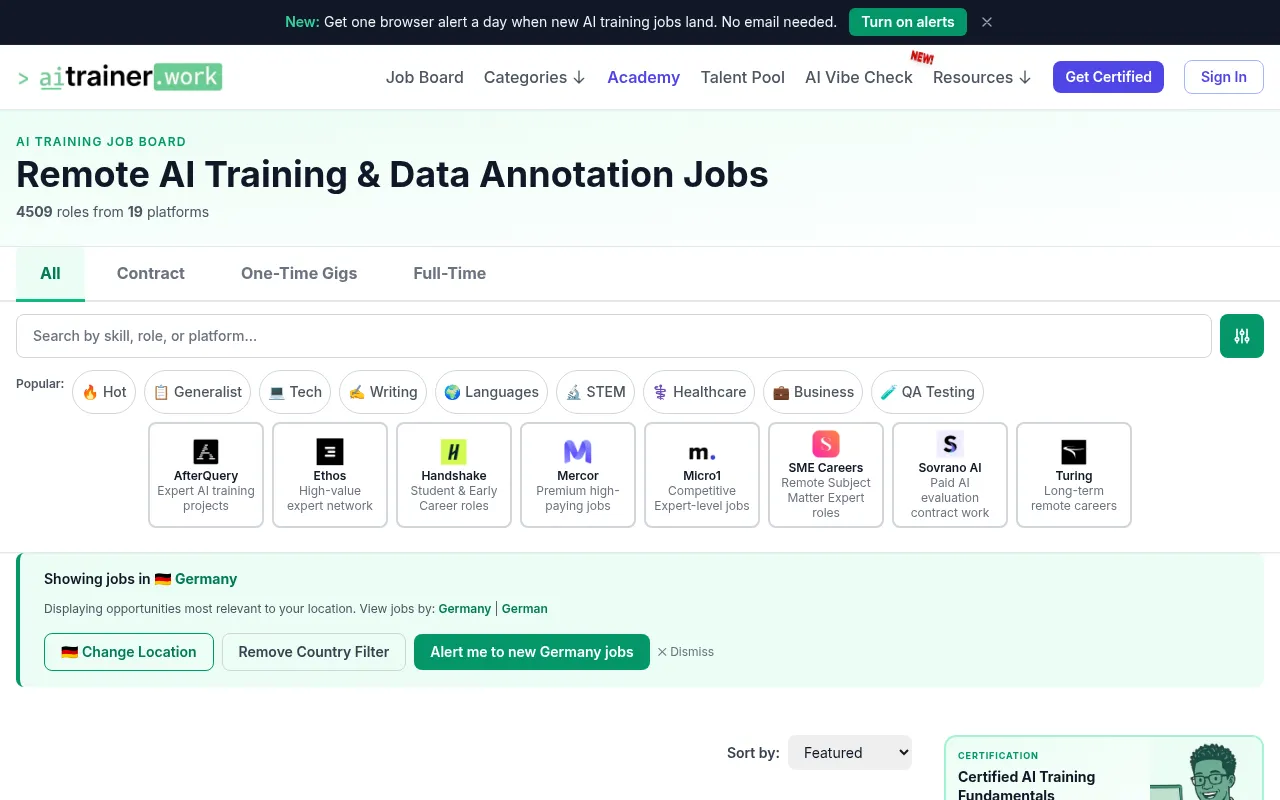Switch to the All tab
Viewport: 1280px width, 800px height.
50,273
